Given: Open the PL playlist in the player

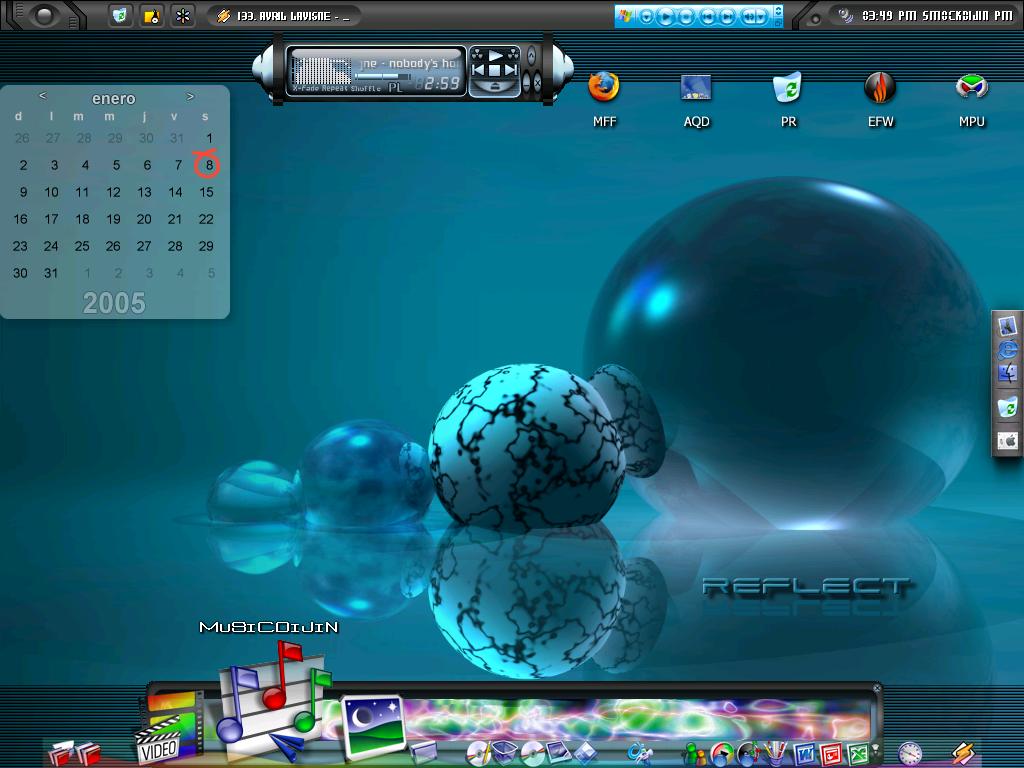Looking at the screenshot, I should (x=396, y=88).
